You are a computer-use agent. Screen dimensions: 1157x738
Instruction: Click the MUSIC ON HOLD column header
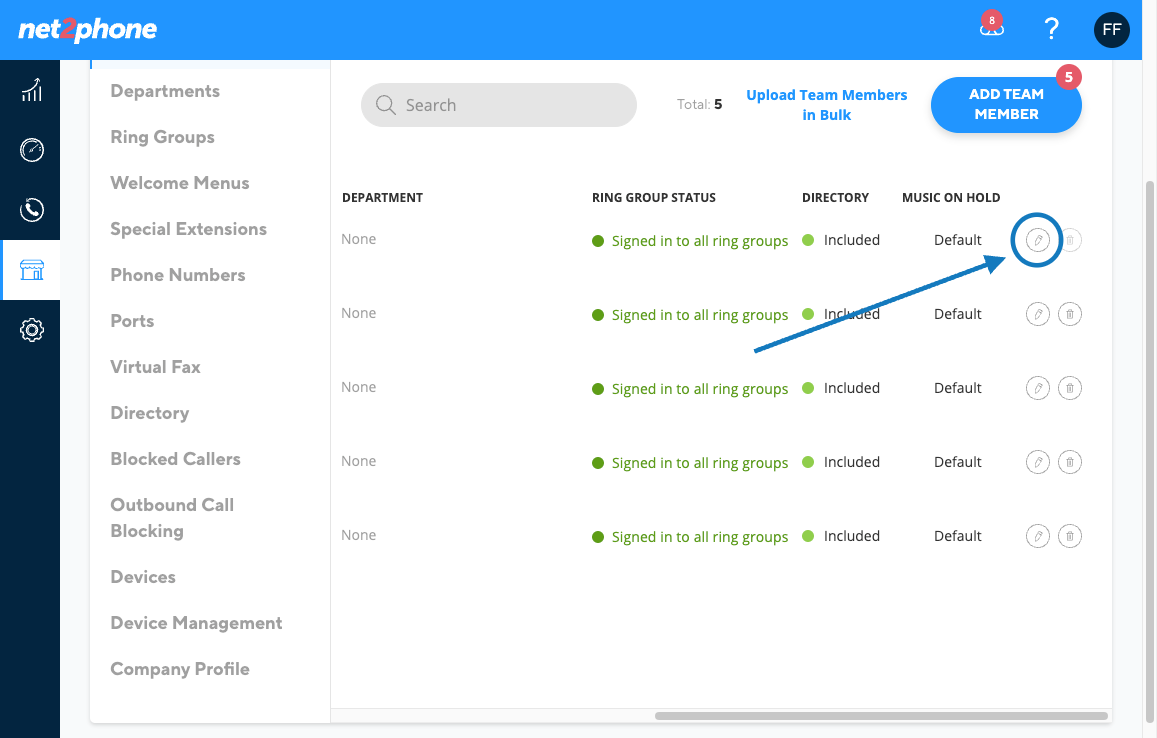951,198
